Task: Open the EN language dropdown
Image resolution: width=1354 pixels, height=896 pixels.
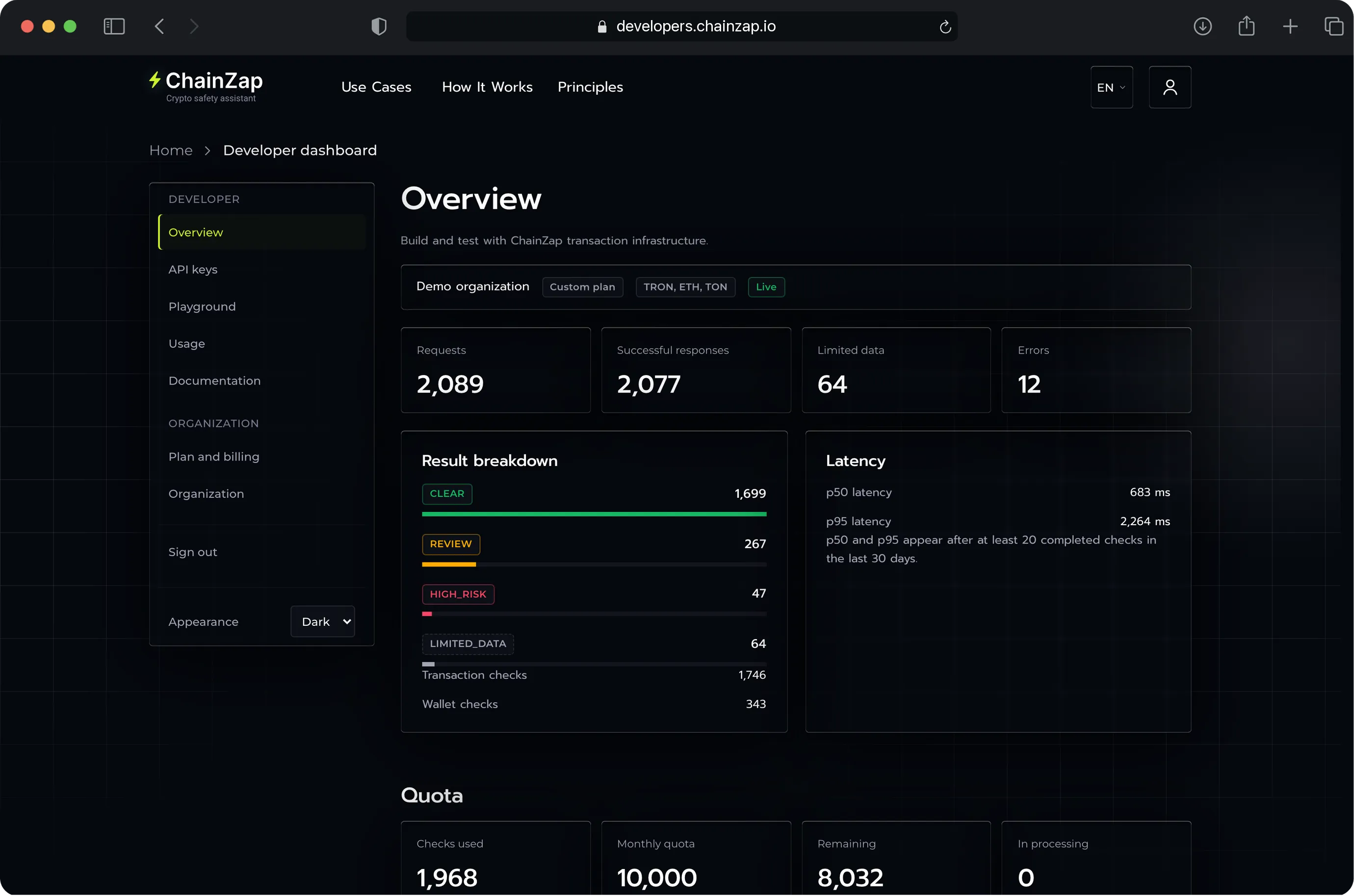Action: pos(1111,87)
